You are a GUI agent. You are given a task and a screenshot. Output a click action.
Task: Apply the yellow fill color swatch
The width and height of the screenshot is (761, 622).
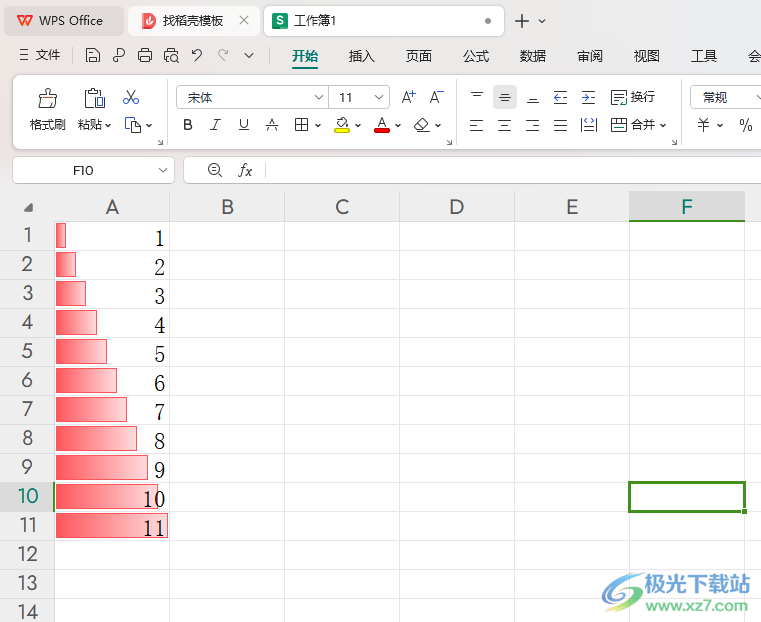click(342, 125)
